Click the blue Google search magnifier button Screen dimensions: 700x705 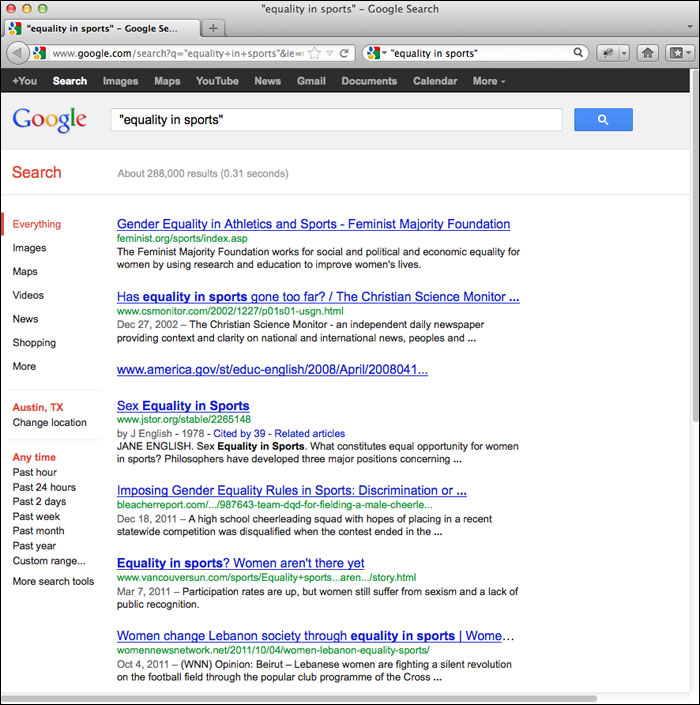[x=603, y=120]
